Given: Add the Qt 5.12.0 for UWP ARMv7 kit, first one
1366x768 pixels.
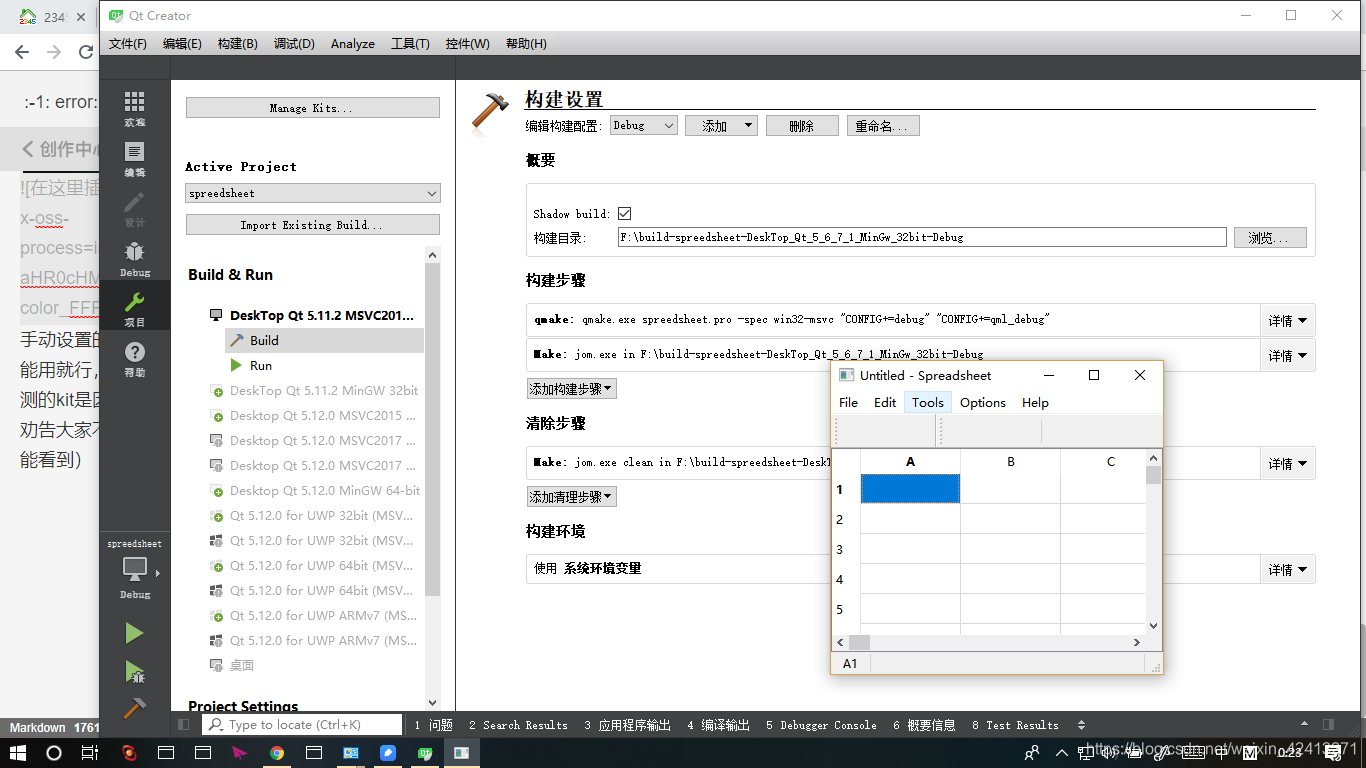Looking at the screenshot, I should click(x=314, y=615).
